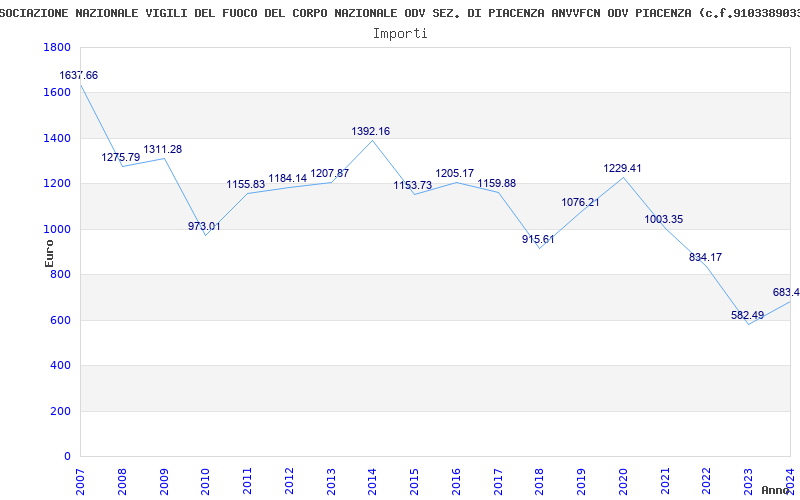800x500 pixels.
Task: Click the 2015 x-axis year label
Action: click(x=414, y=482)
